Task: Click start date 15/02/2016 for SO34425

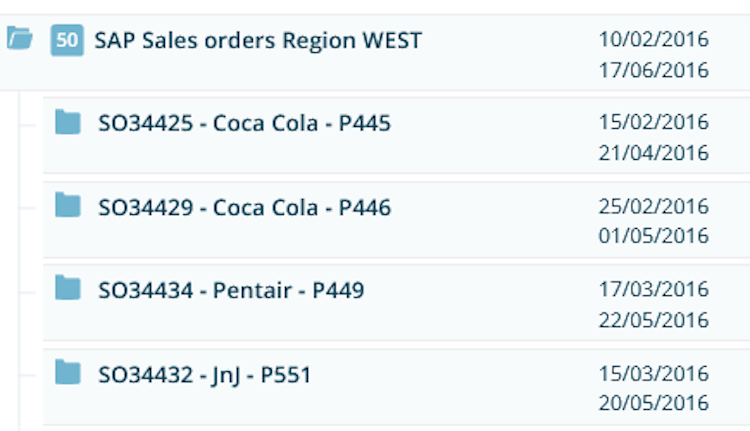Action: point(654,122)
